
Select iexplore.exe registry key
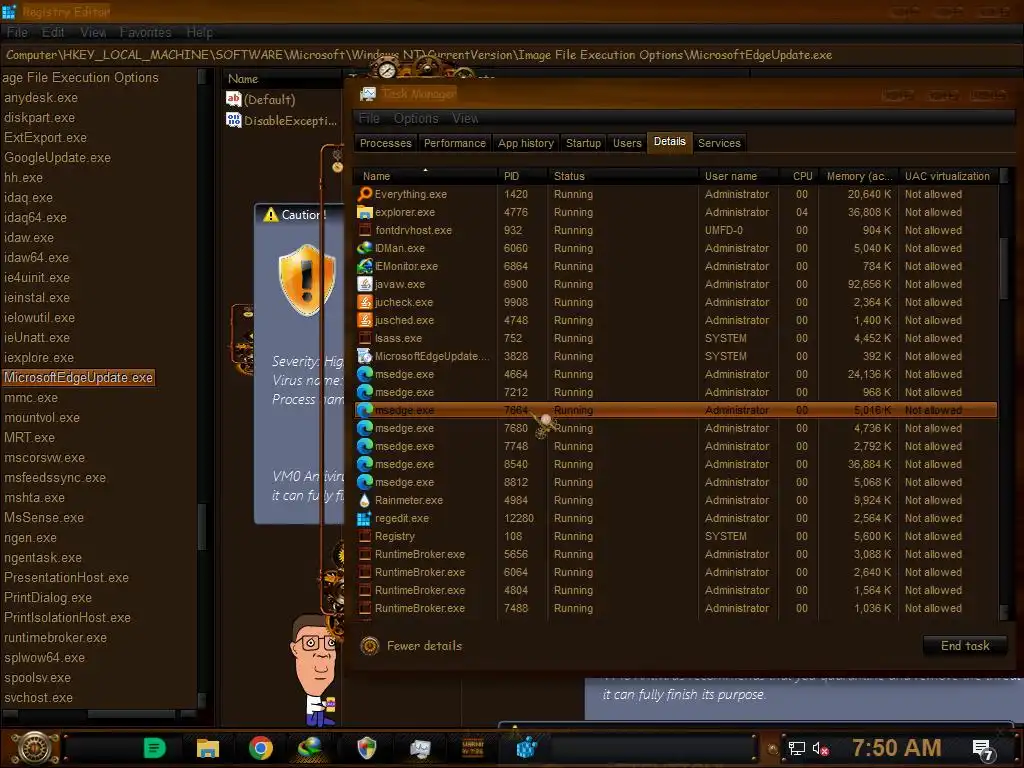coord(39,358)
